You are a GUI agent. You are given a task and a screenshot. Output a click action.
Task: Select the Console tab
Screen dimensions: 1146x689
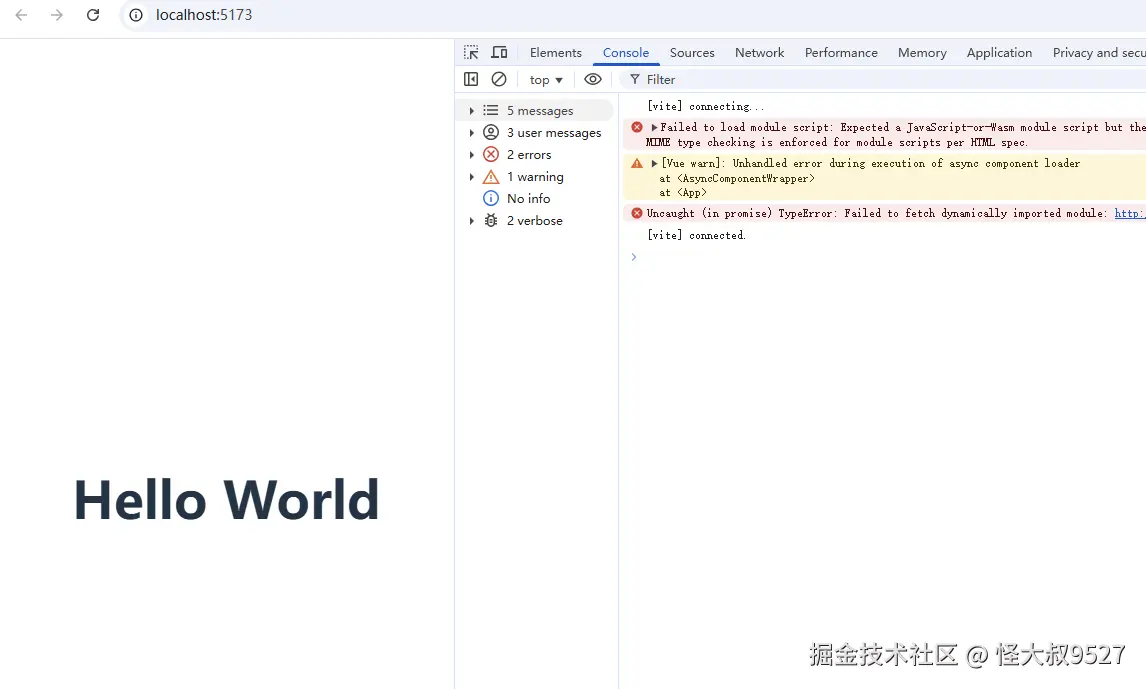pos(626,53)
